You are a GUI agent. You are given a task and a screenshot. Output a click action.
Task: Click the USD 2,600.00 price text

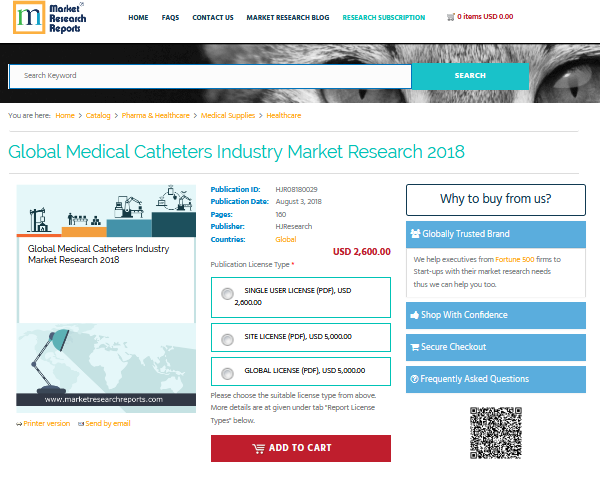pos(362,252)
